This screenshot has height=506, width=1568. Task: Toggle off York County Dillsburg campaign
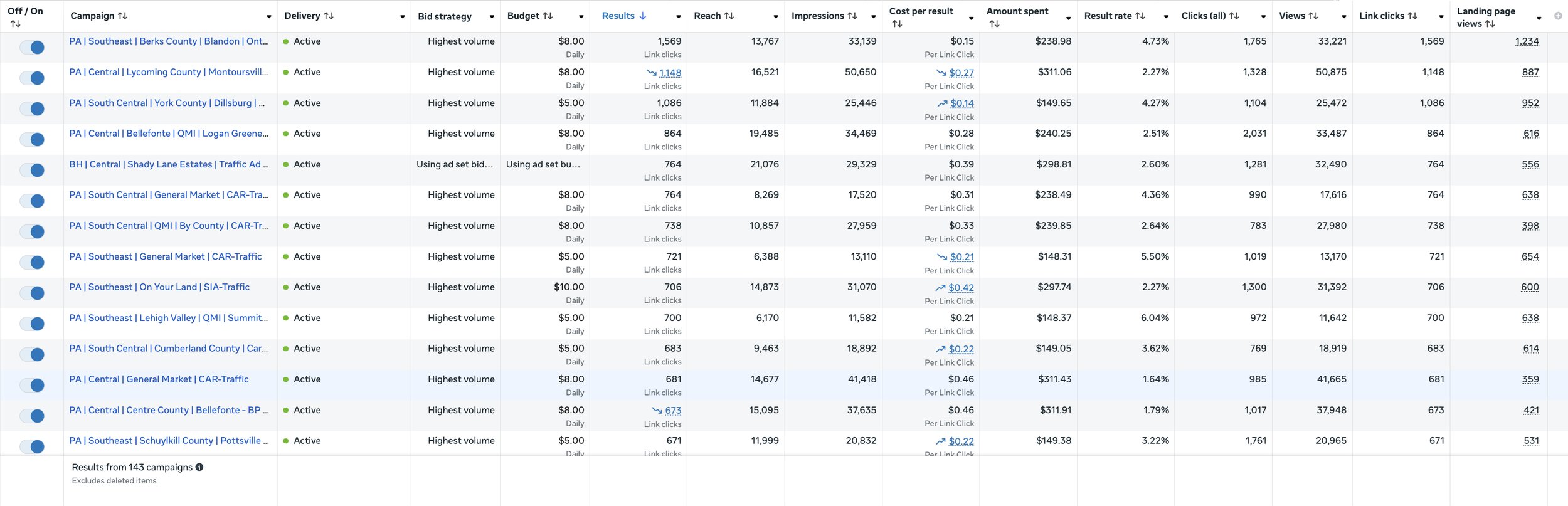pos(32,108)
